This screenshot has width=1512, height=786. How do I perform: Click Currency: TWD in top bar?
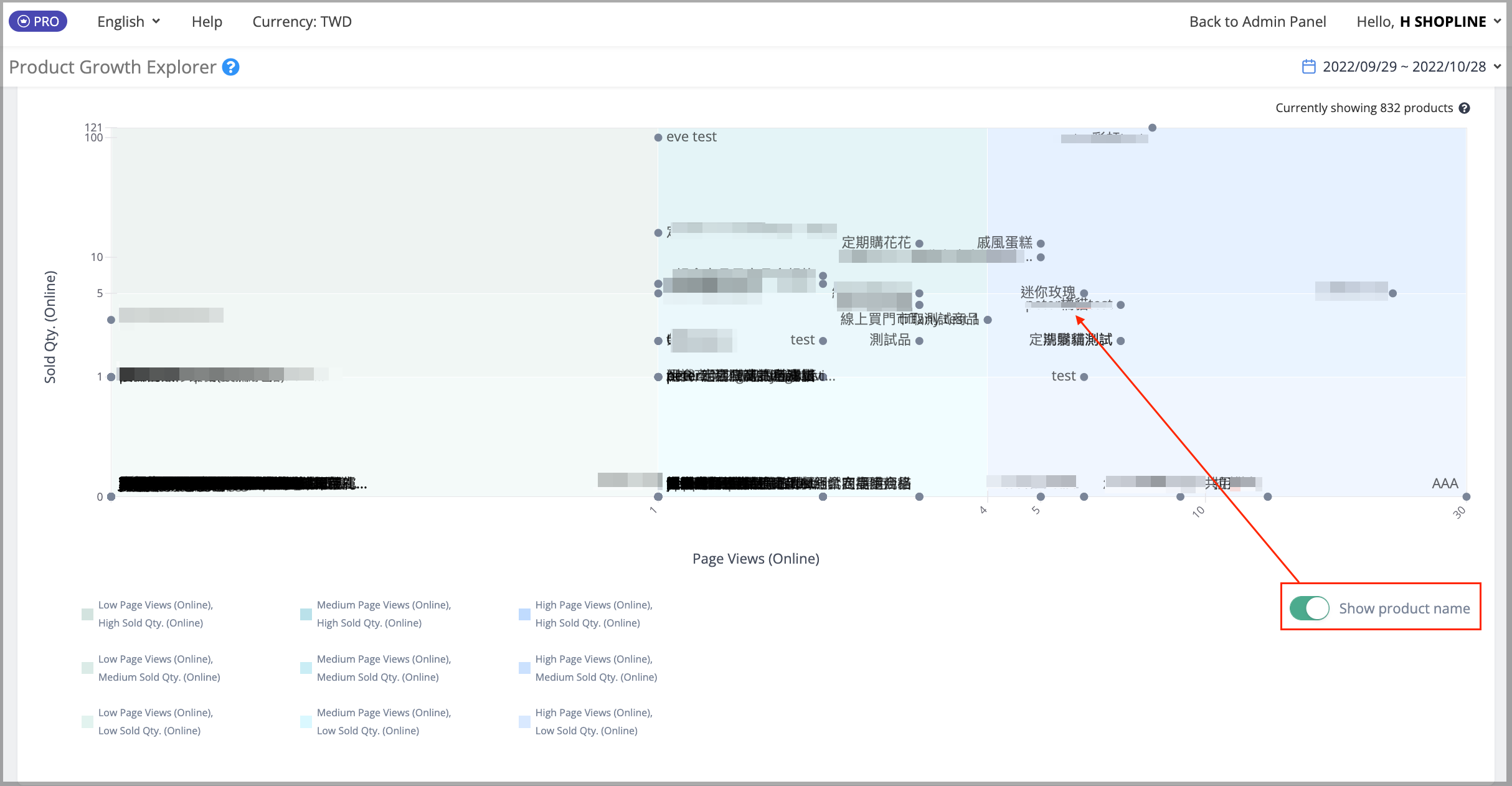click(302, 22)
